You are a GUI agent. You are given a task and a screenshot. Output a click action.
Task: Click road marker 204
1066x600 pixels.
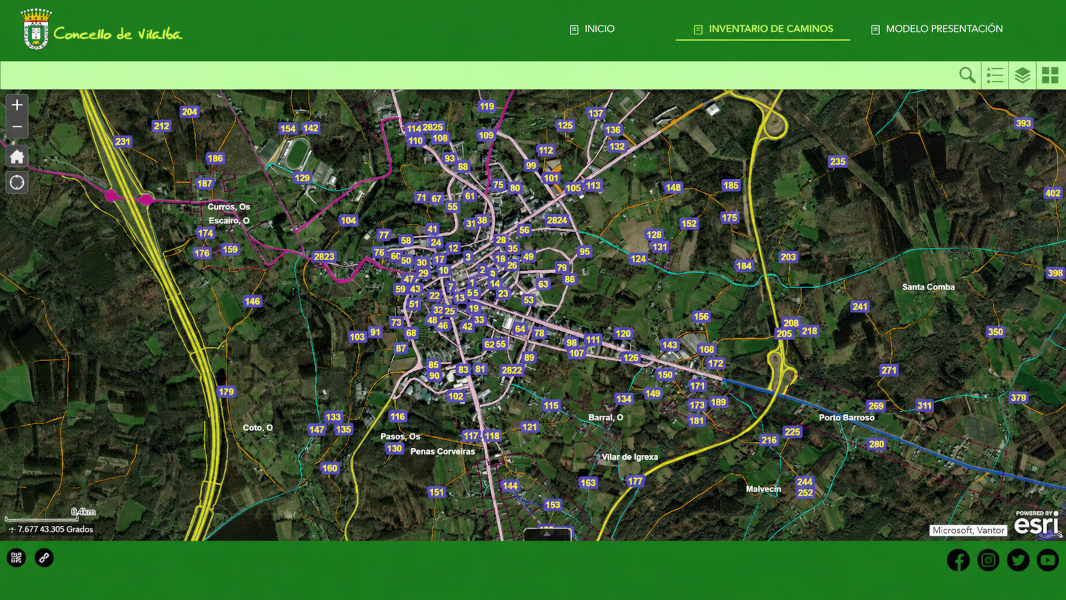pos(189,112)
